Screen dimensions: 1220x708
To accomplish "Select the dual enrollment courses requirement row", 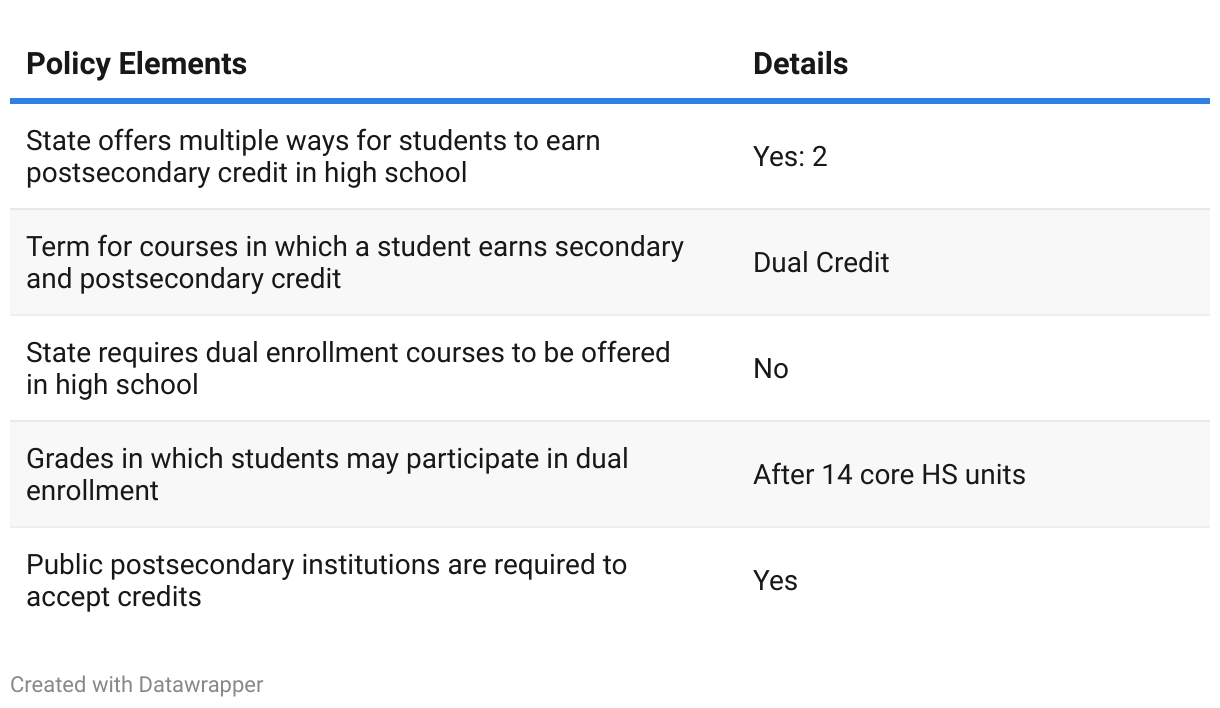I will [x=610, y=369].
